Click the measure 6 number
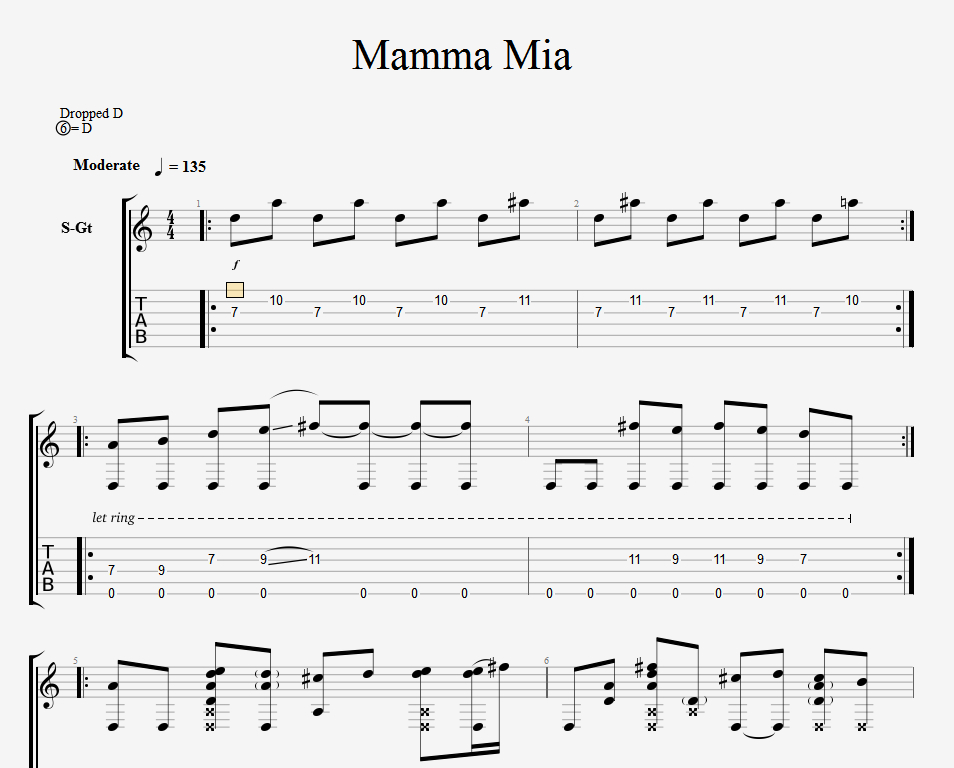954x768 pixels. click(x=546, y=660)
